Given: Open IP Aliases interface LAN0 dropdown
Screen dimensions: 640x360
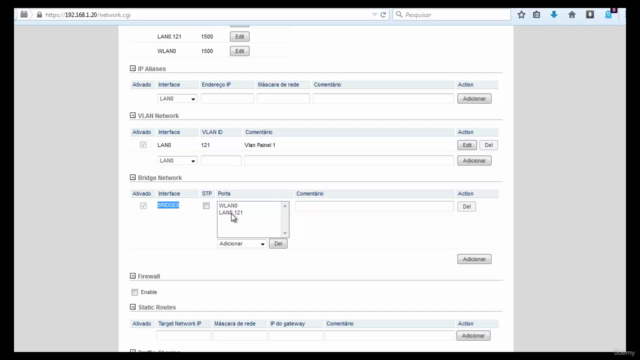Looking at the screenshot, I should (x=177, y=99).
